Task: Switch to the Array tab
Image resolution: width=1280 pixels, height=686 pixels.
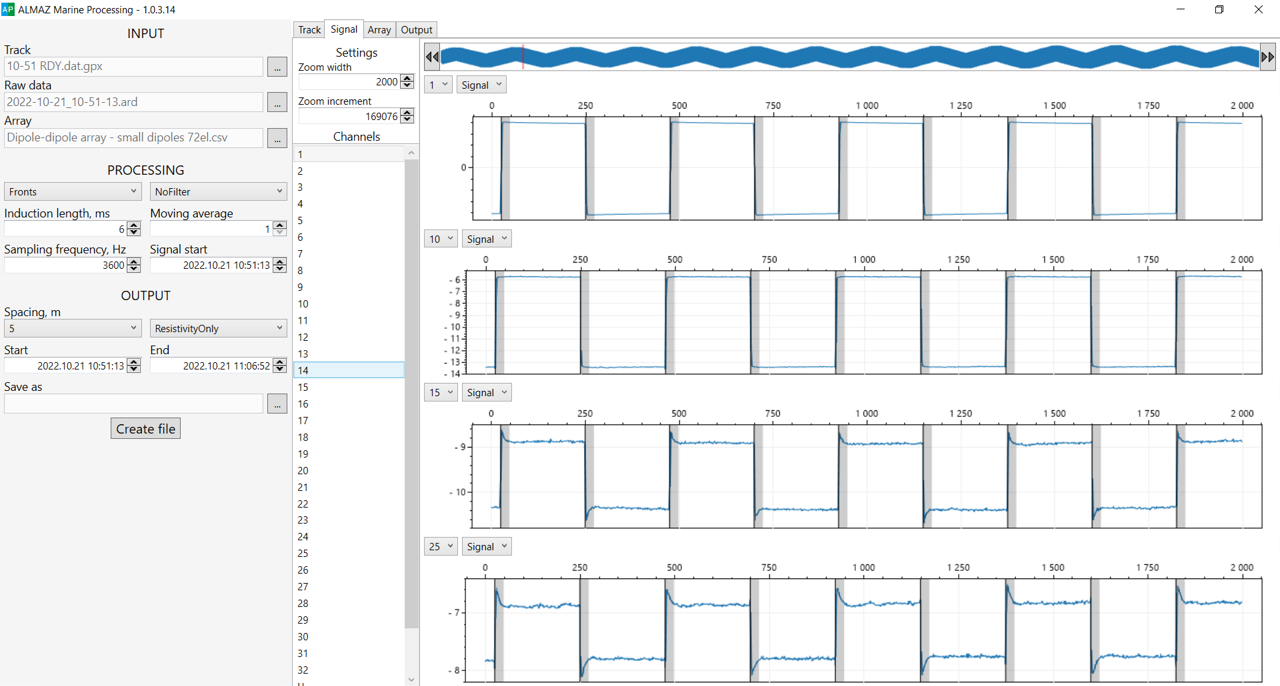Action: (379, 30)
